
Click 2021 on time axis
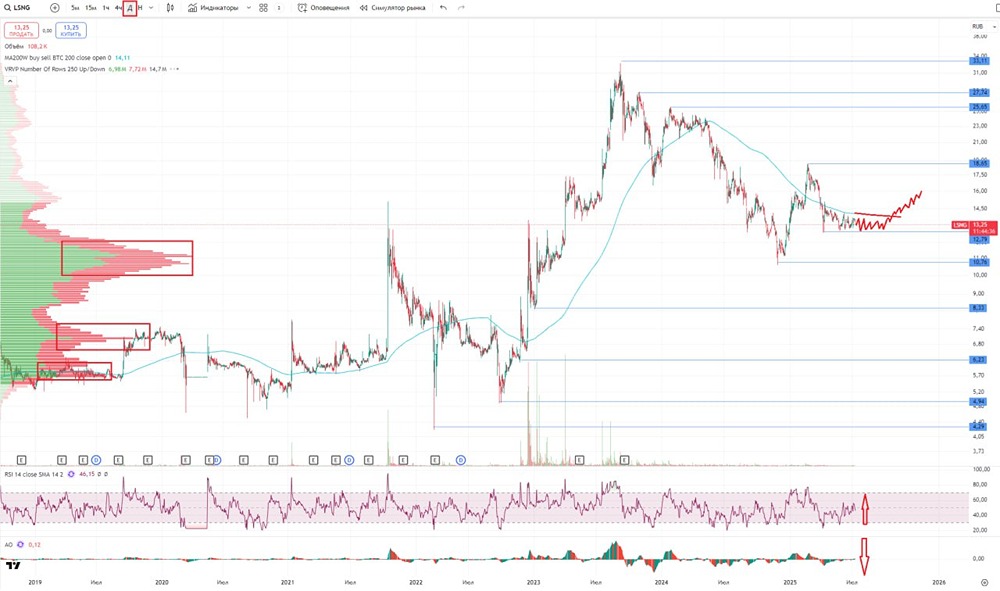coord(288,582)
